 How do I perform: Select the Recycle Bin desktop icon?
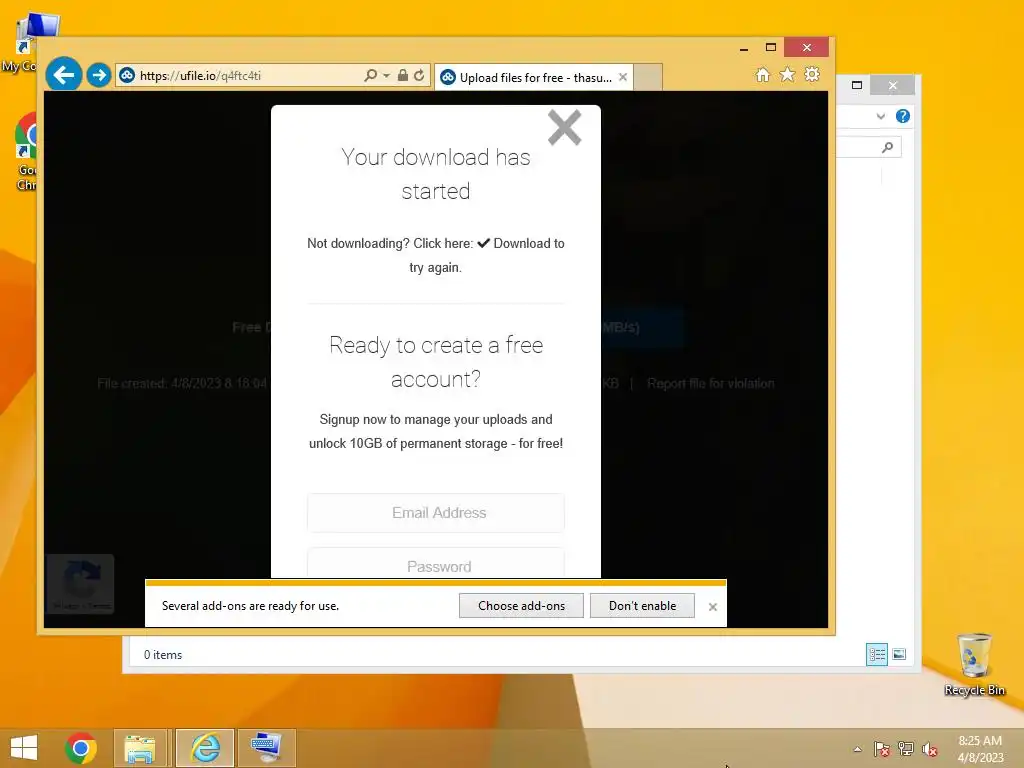pyautogui.click(x=974, y=664)
